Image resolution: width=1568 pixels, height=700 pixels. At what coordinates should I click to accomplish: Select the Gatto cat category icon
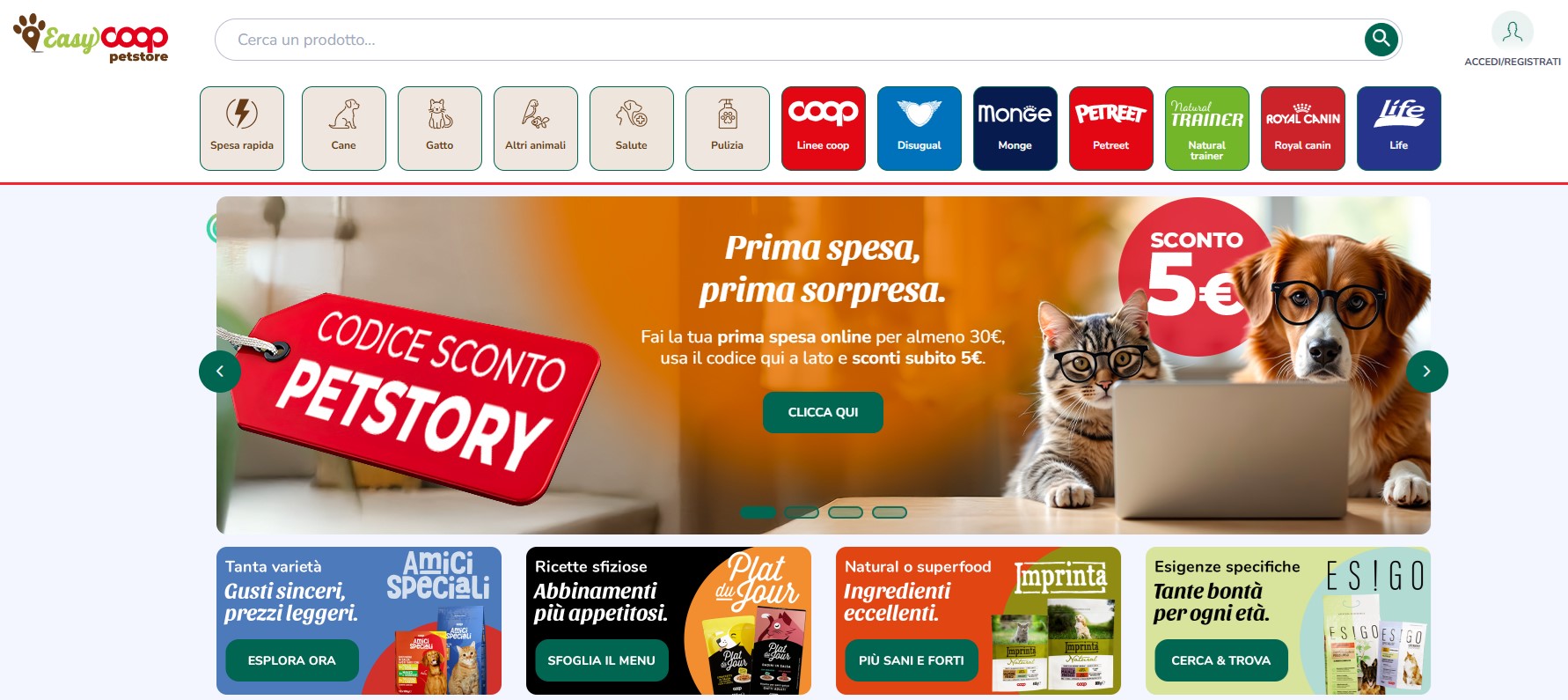pos(440,129)
